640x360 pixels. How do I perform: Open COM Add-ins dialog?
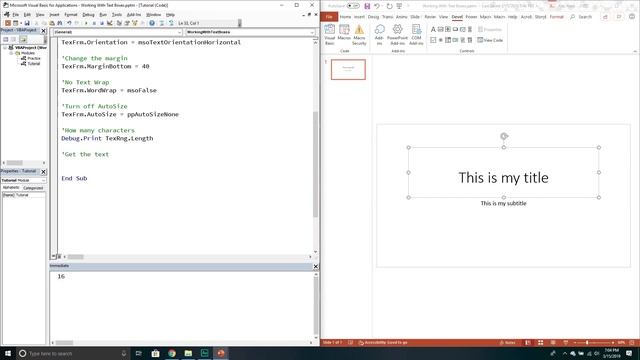click(416, 35)
